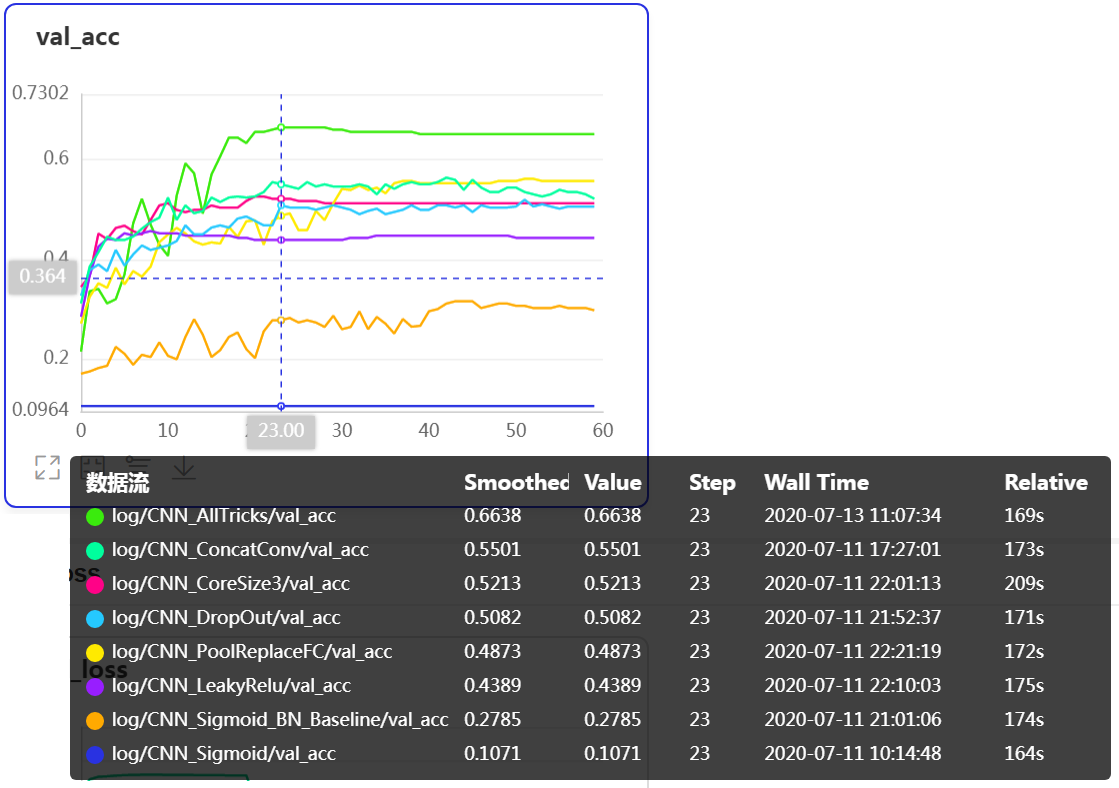The height and width of the screenshot is (788, 1119).
Task: Click the light blue dot beside CNN_DropOut
Action: 95,619
